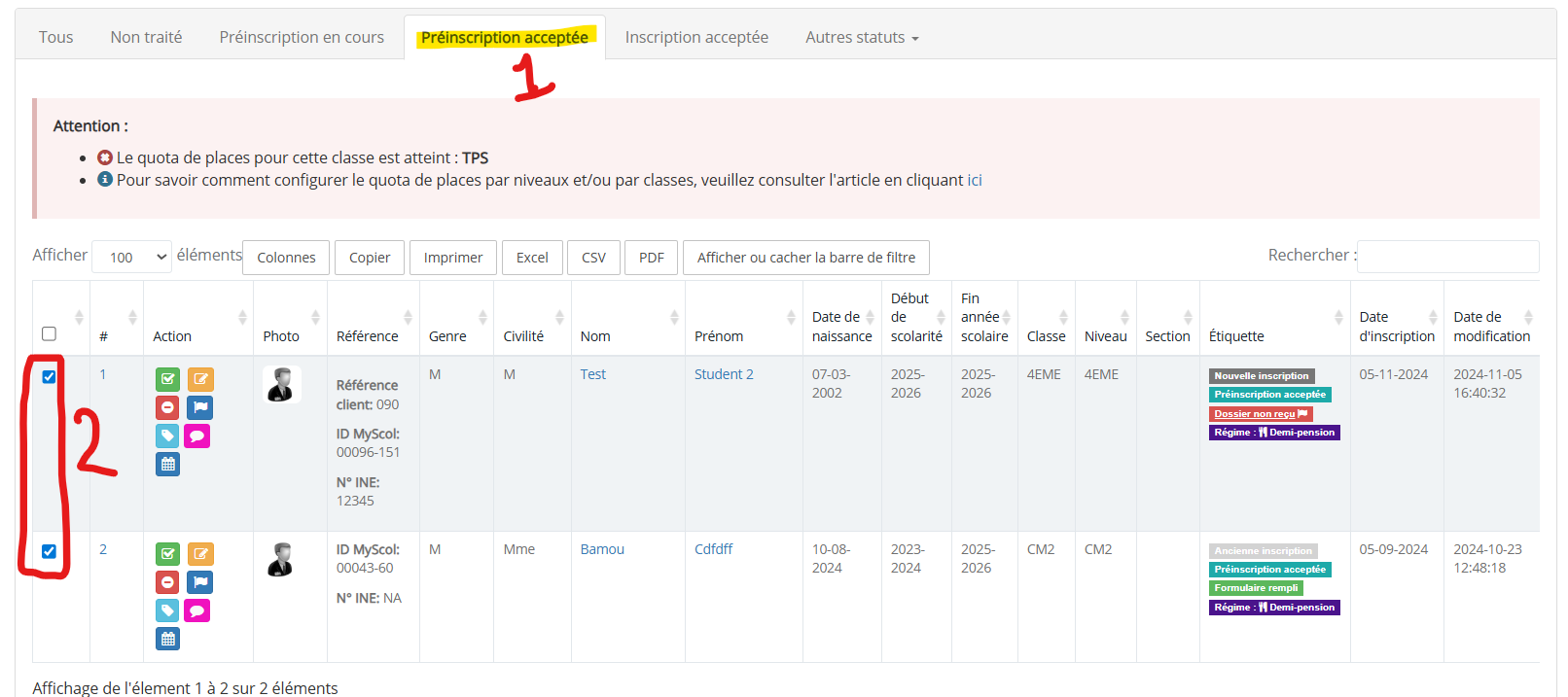This screenshot has height=697, width=1568.
Task: Open the calendar icon in row 2
Action: (x=168, y=639)
